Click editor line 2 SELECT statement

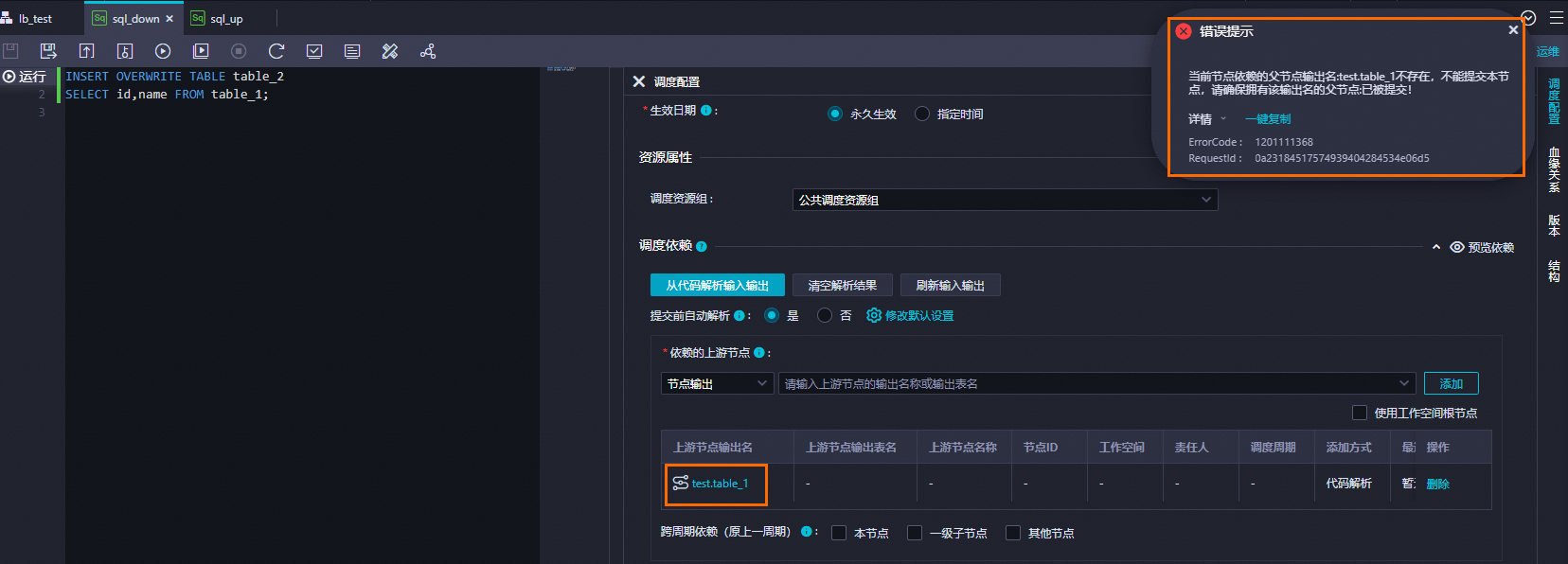[x=167, y=95]
